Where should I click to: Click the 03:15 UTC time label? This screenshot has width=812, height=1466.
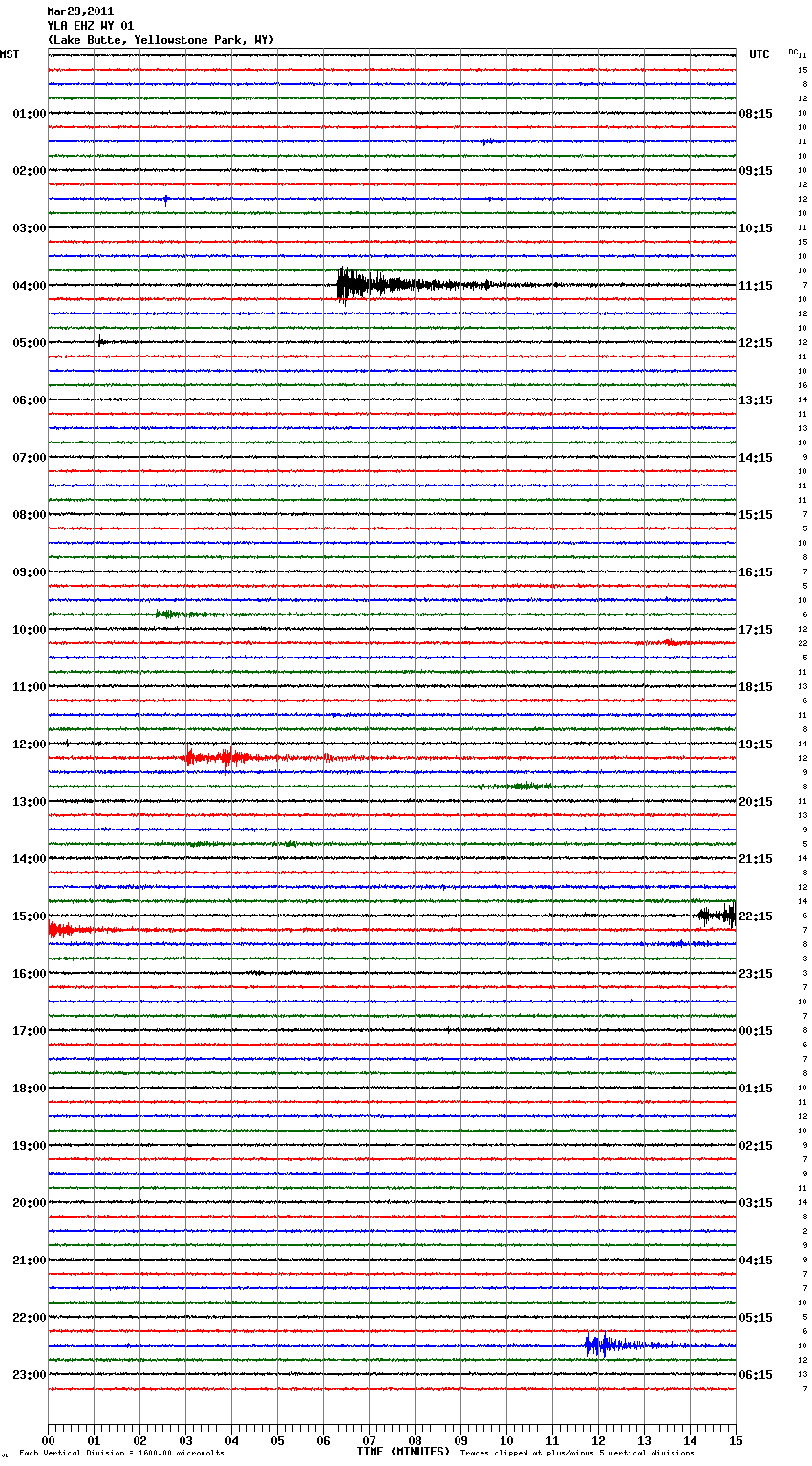click(x=756, y=1203)
